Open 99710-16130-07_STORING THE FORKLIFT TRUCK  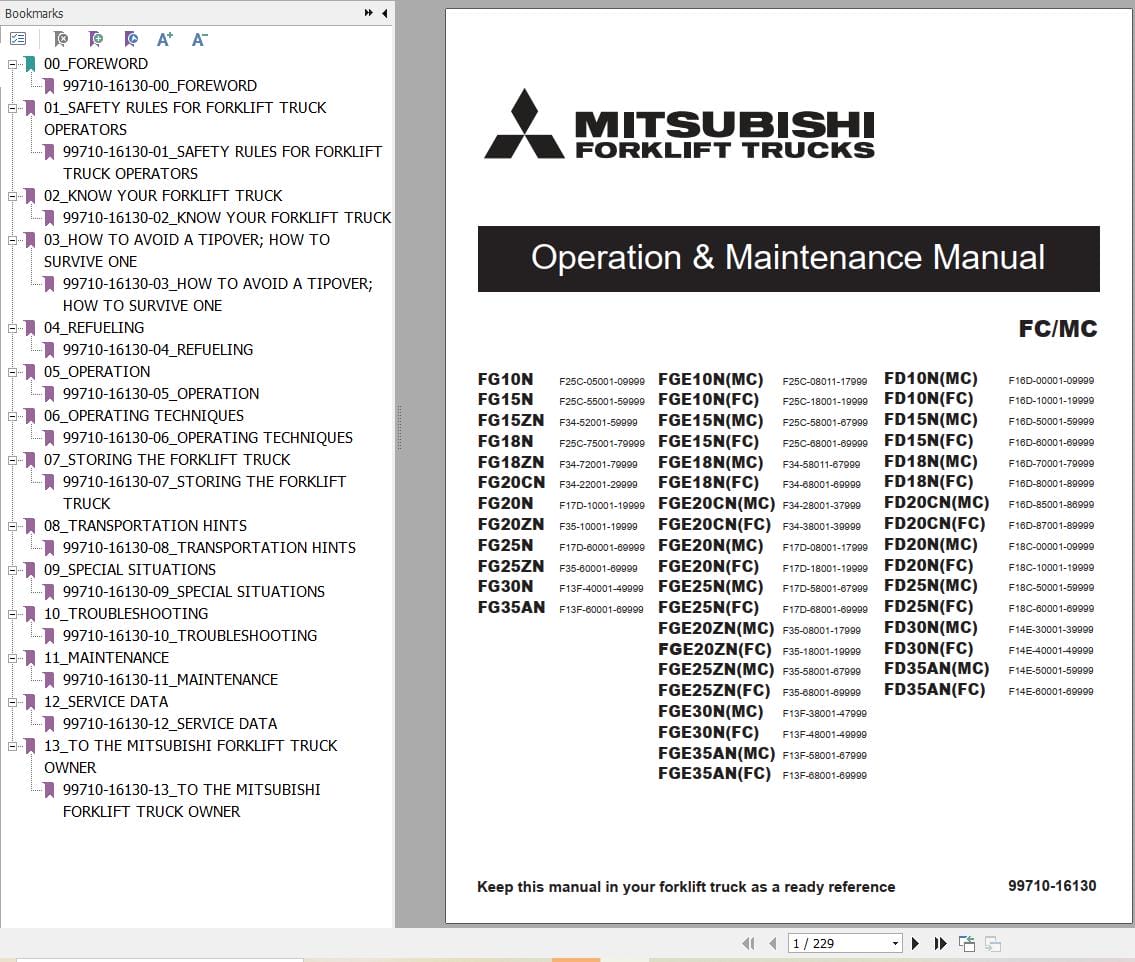click(204, 492)
